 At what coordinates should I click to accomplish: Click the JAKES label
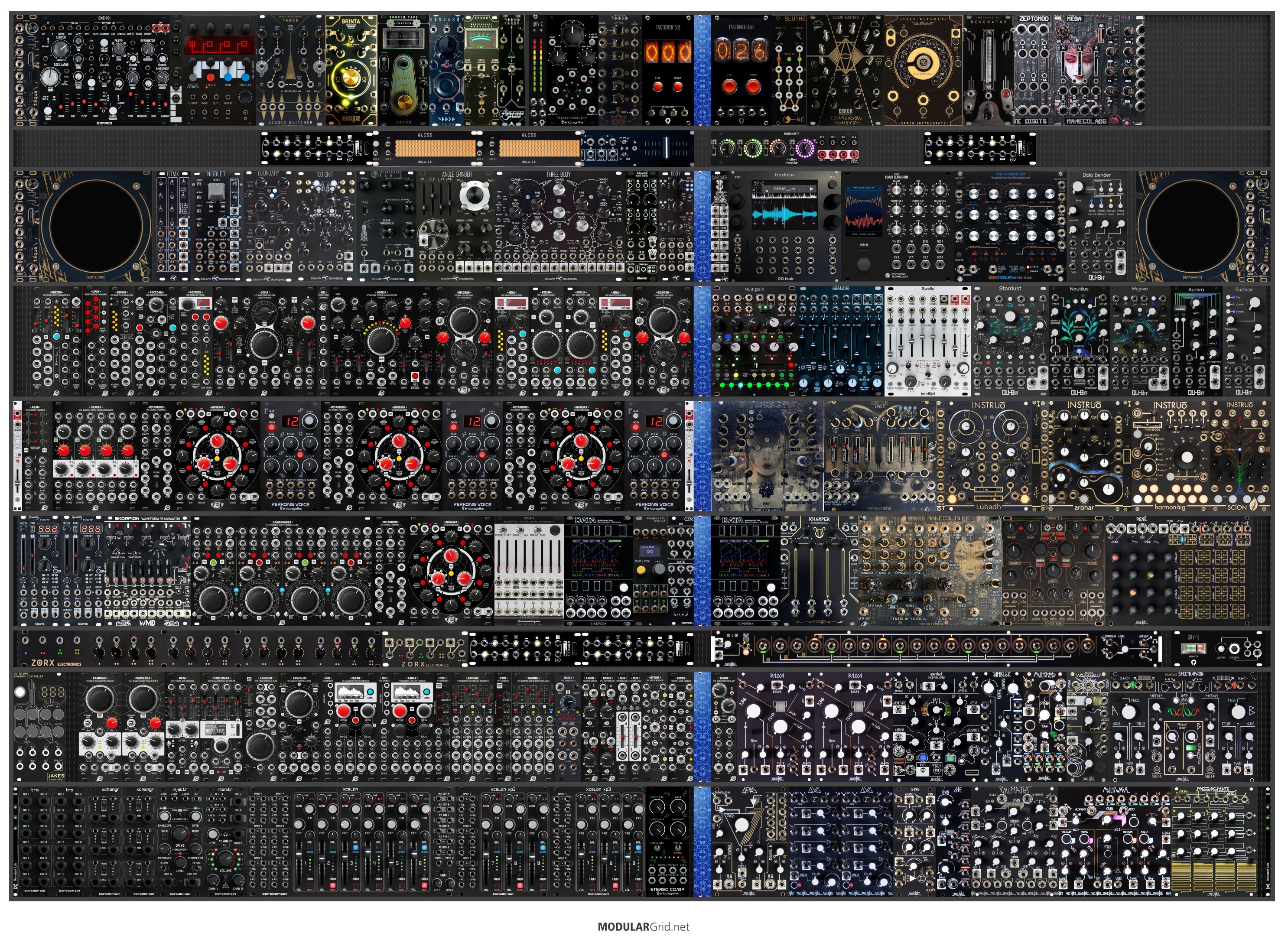pyautogui.click(x=55, y=777)
